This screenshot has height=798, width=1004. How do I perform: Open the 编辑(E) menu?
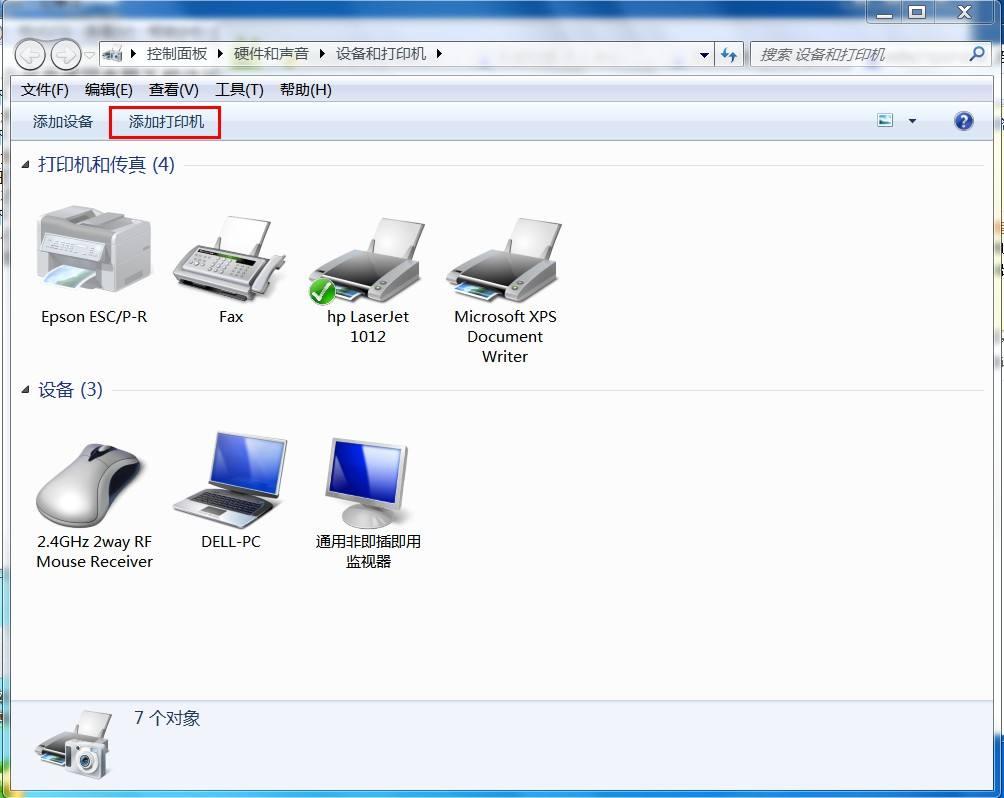point(109,90)
